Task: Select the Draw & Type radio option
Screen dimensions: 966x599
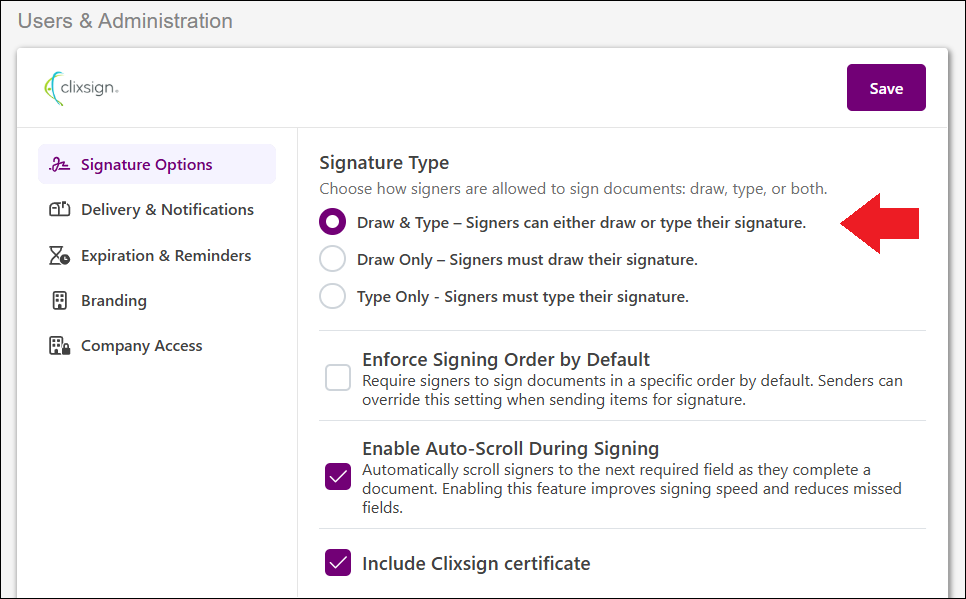Action: pos(332,222)
